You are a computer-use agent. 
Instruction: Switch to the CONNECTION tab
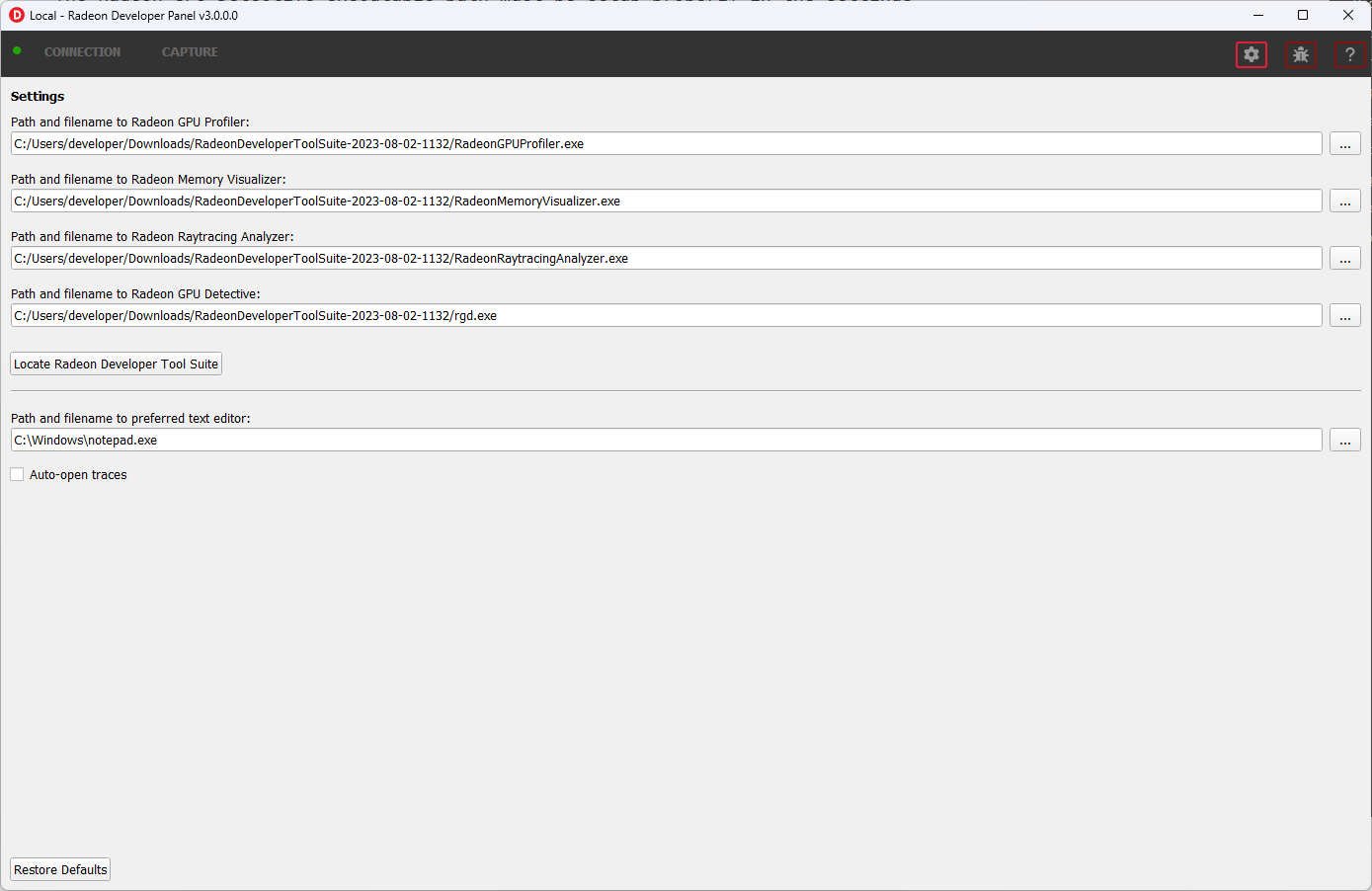[x=82, y=52]
